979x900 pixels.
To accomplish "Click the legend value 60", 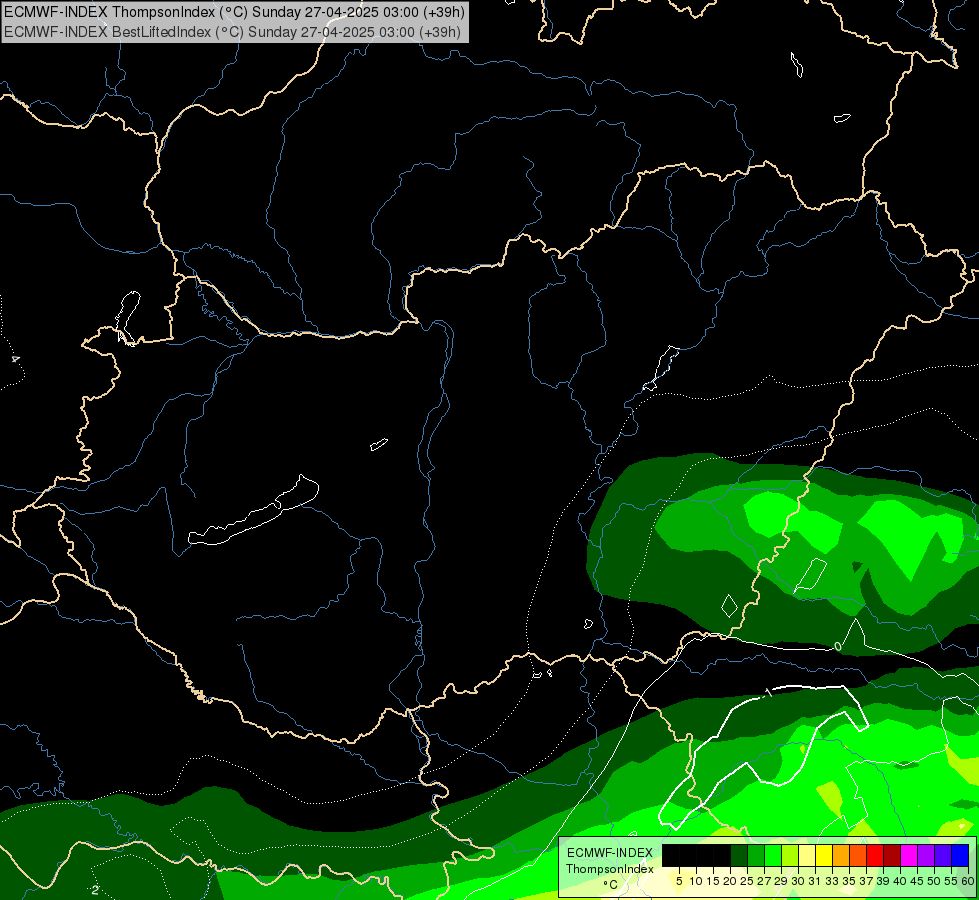I will [x=968, y=881].
